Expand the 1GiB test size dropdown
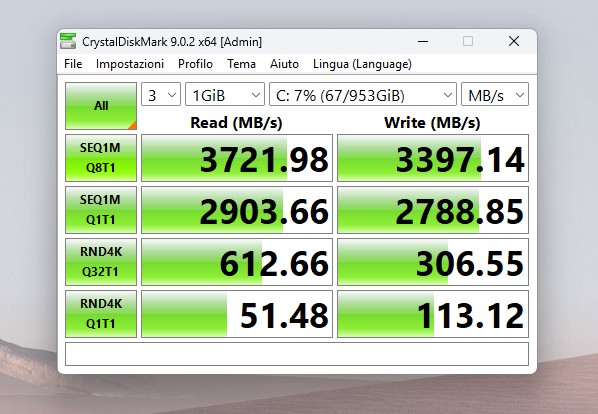Image resolution: width=598 pixels, height=414 pixels. point(225,94)
